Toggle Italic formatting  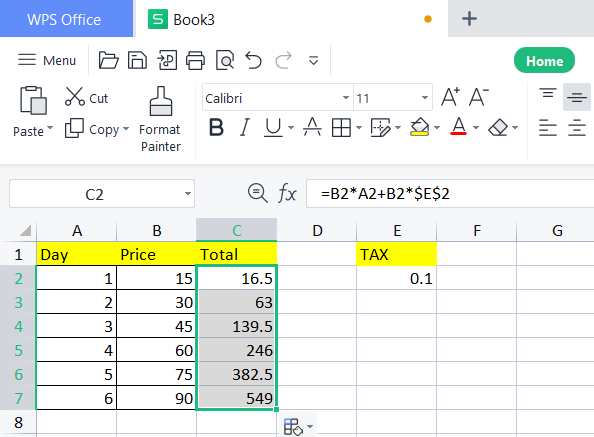tap(245, 127)
